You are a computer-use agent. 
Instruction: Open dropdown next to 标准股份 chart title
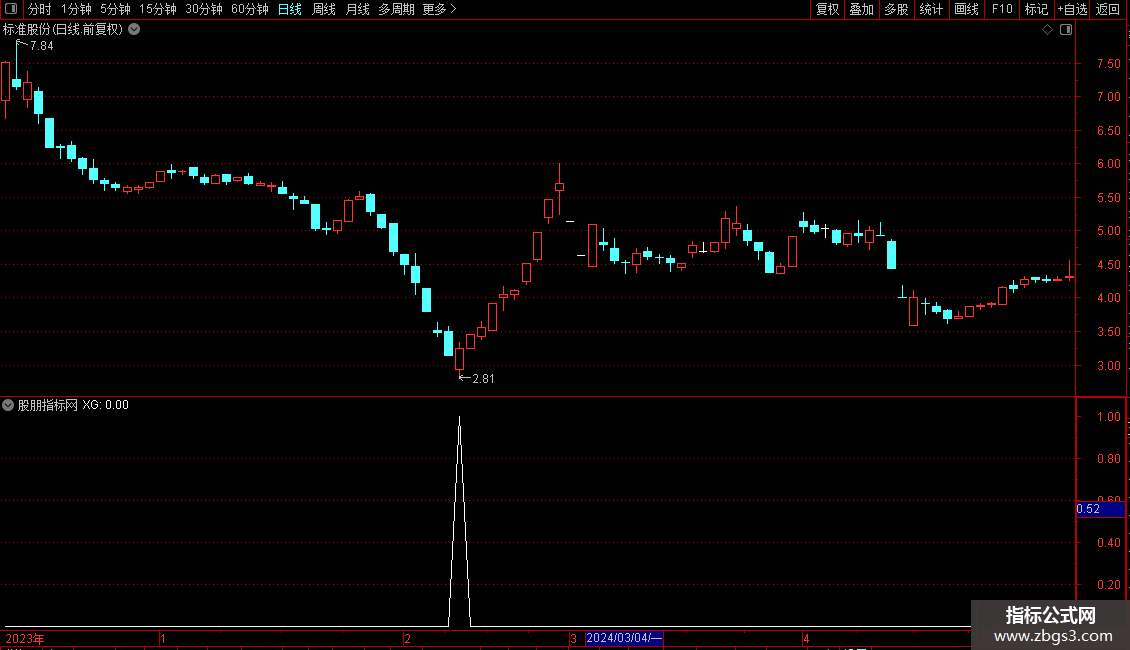pyautogui.click(x=134, y=30)
